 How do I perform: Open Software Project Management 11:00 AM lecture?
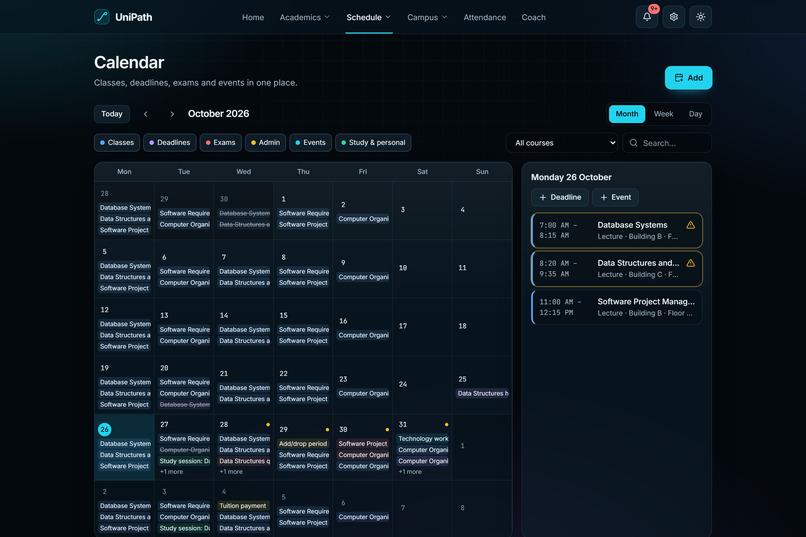point(617,307)
